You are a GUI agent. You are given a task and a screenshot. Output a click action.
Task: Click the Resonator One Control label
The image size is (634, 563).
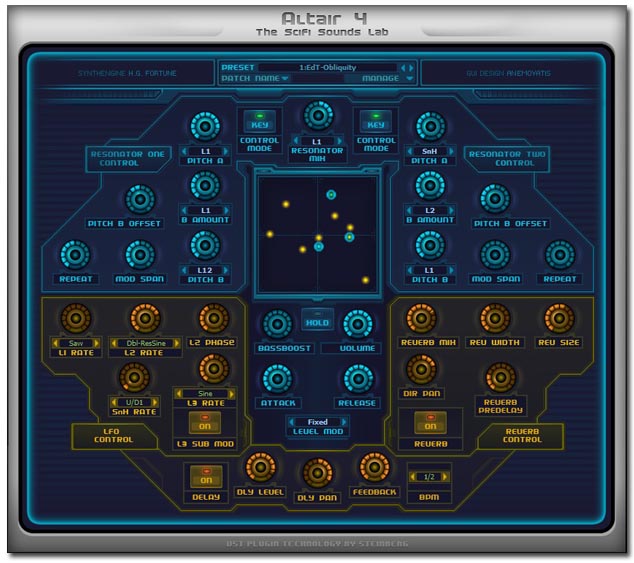point(128,159)
